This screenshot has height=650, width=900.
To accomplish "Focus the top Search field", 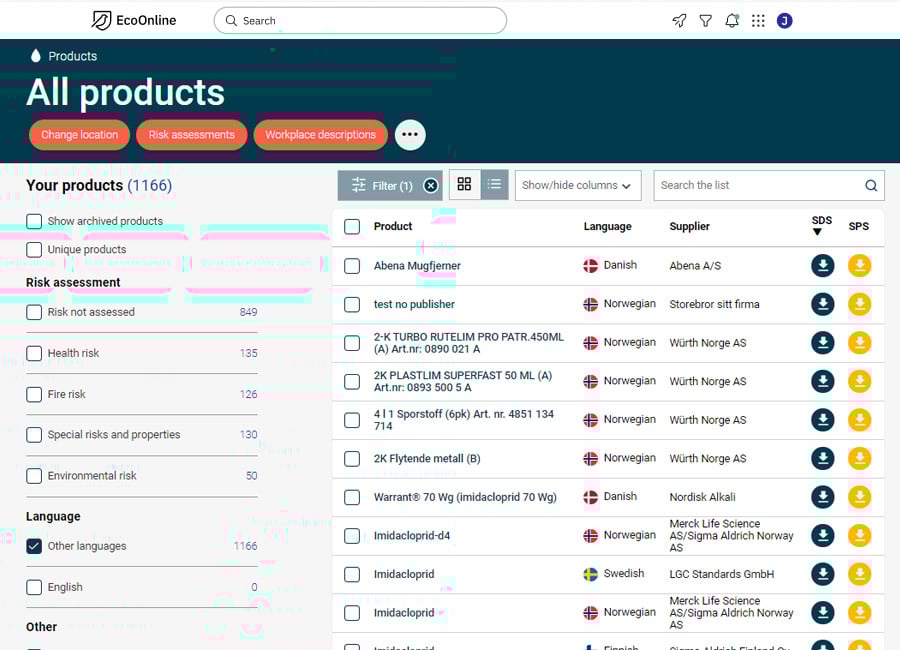I will click(x=360, y=21).
